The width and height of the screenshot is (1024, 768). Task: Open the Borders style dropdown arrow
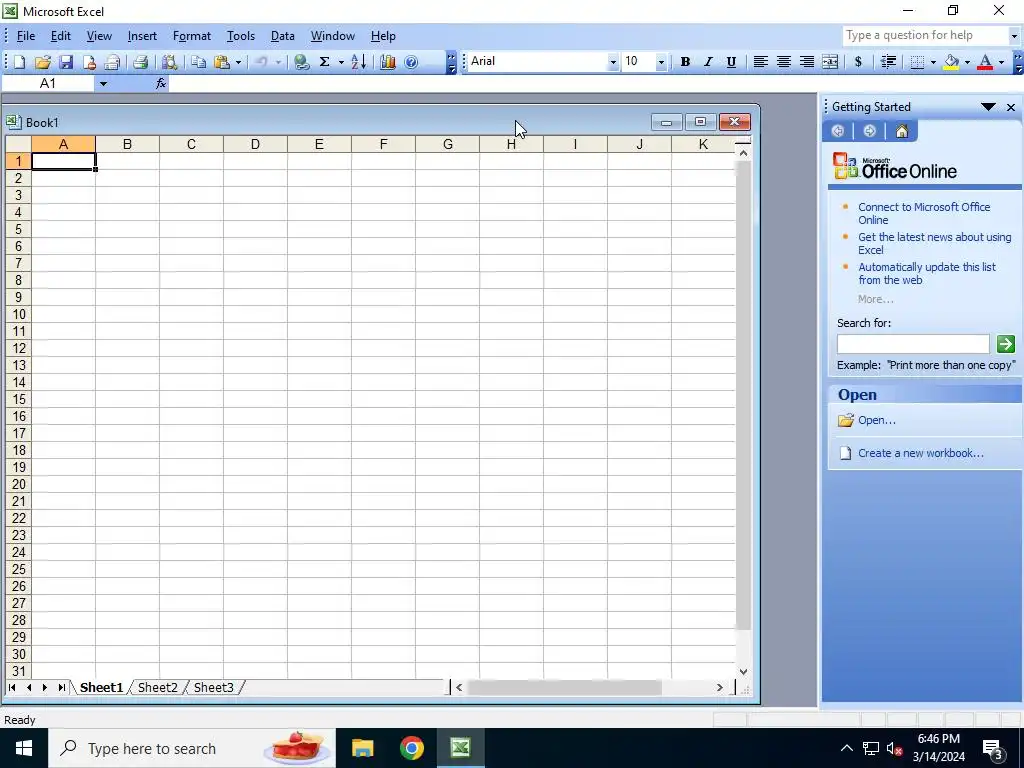click(933, 62)
